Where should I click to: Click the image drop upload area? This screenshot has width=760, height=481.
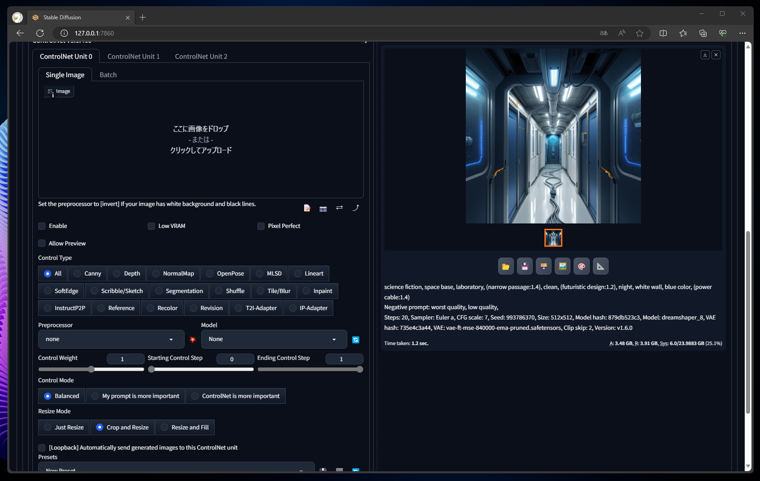(x=201, y=140)
